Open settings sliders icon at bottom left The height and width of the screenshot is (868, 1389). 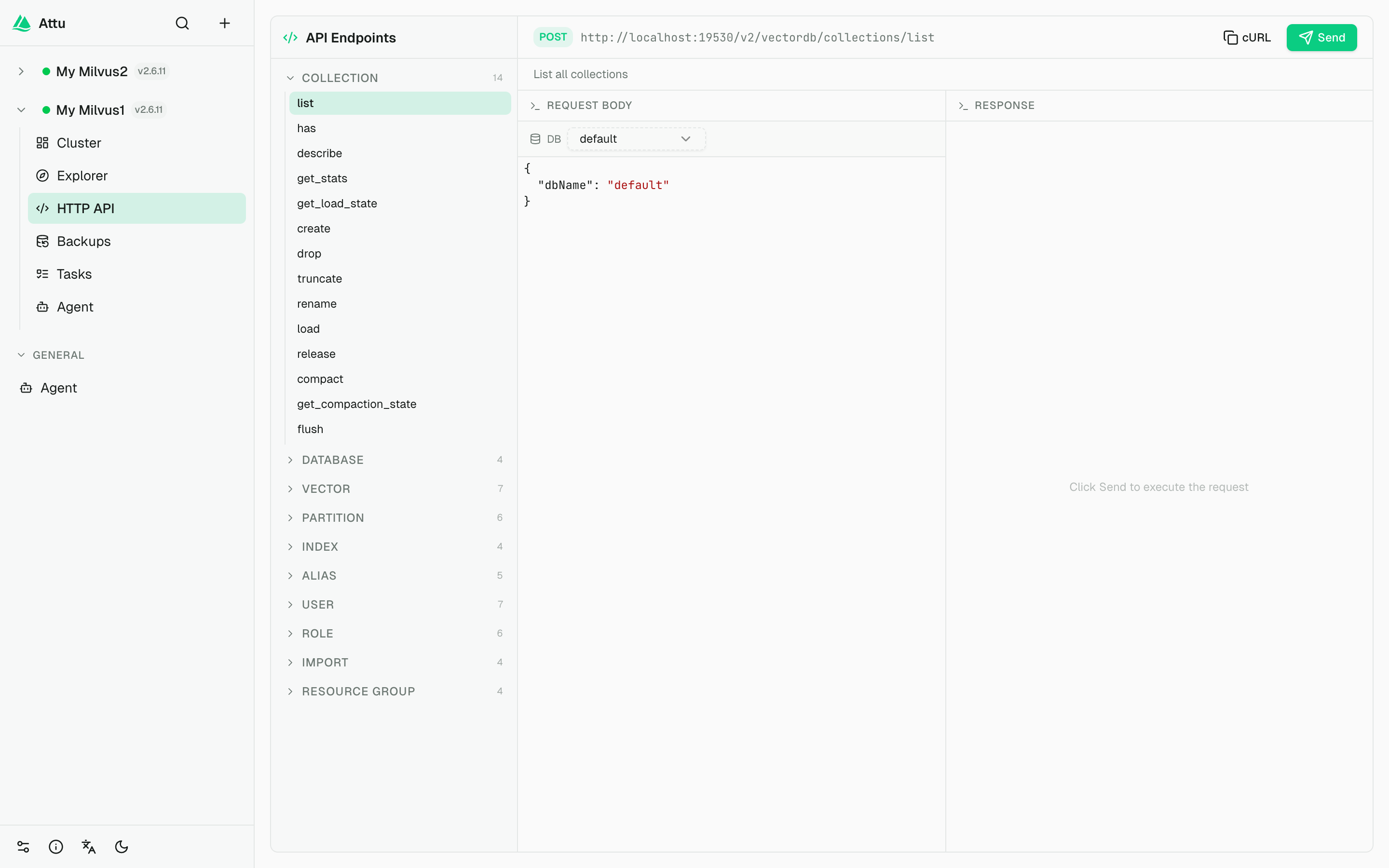pos(23,847)
